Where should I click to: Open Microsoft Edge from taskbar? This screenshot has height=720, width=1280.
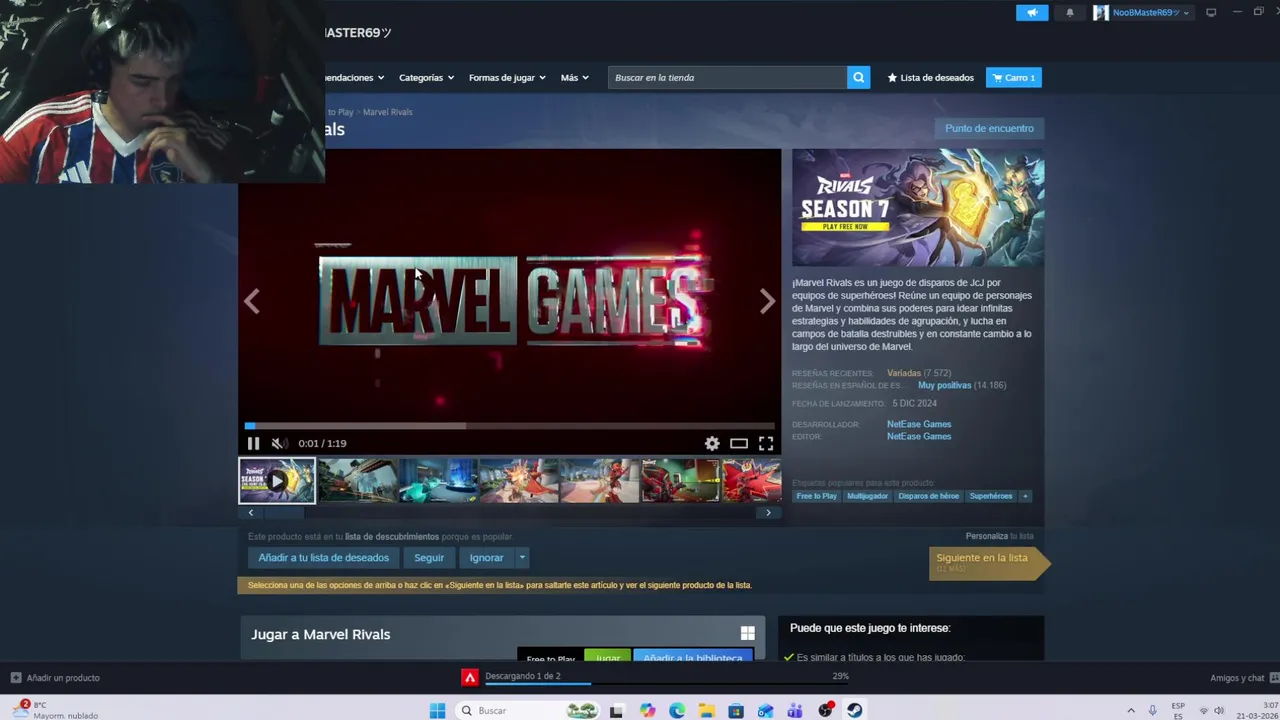click(x=677, y=710)
